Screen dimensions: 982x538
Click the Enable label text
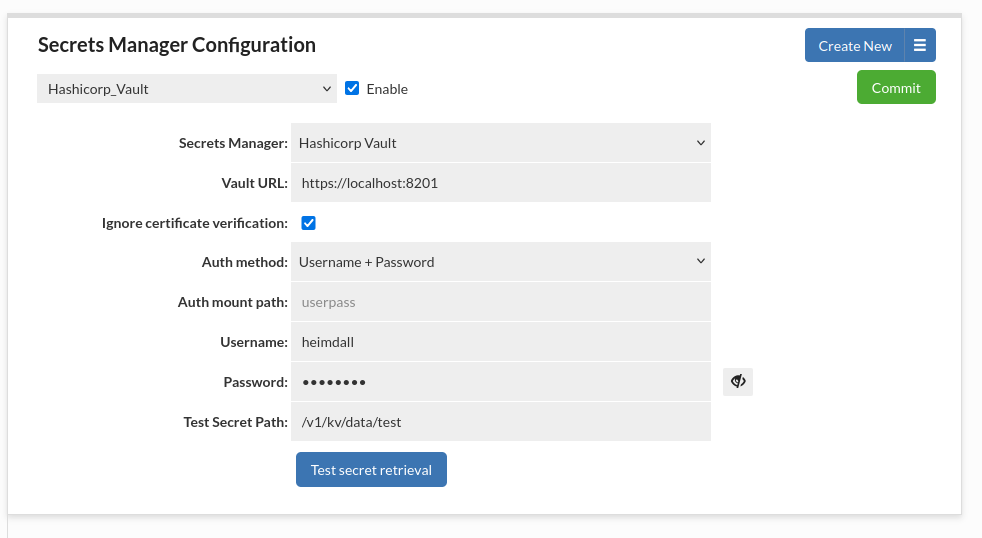point(387,89)
